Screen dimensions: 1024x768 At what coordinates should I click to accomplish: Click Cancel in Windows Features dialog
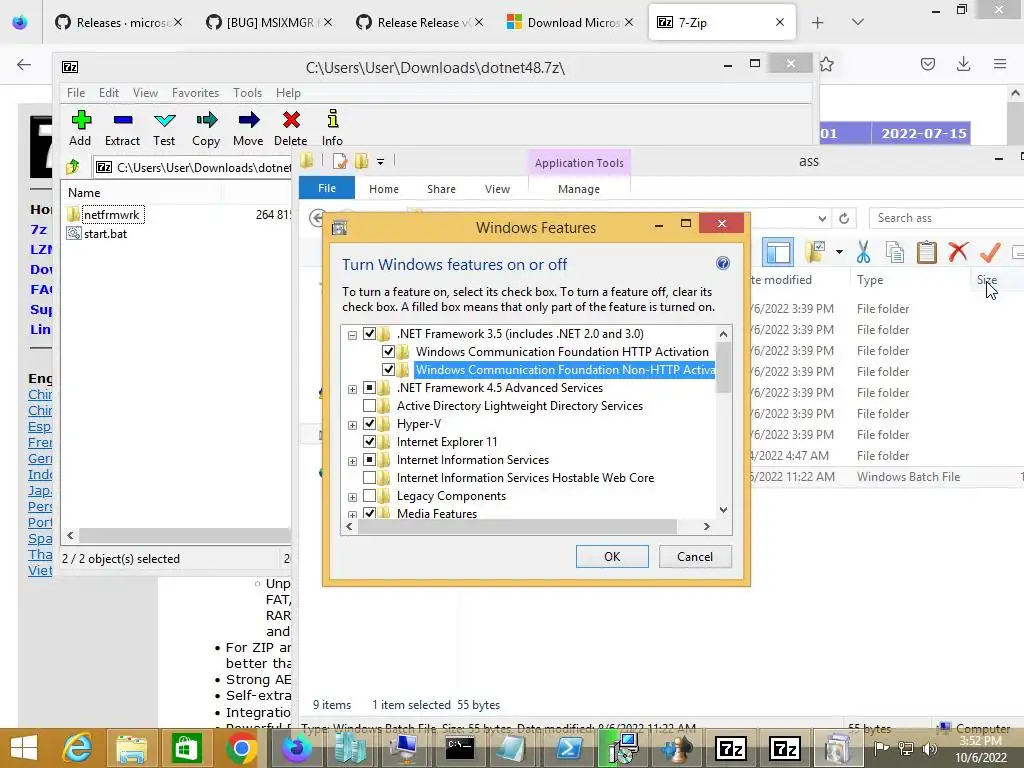(x=695, y=556)
